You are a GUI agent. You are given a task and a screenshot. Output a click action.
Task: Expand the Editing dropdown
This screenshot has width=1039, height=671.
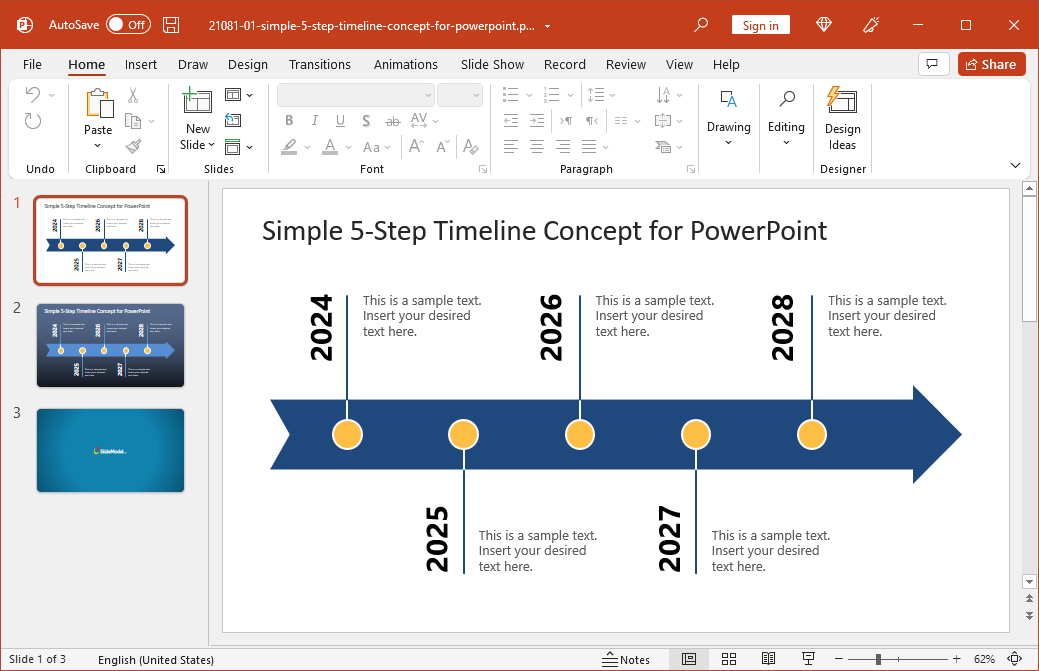tap(786, 119)
